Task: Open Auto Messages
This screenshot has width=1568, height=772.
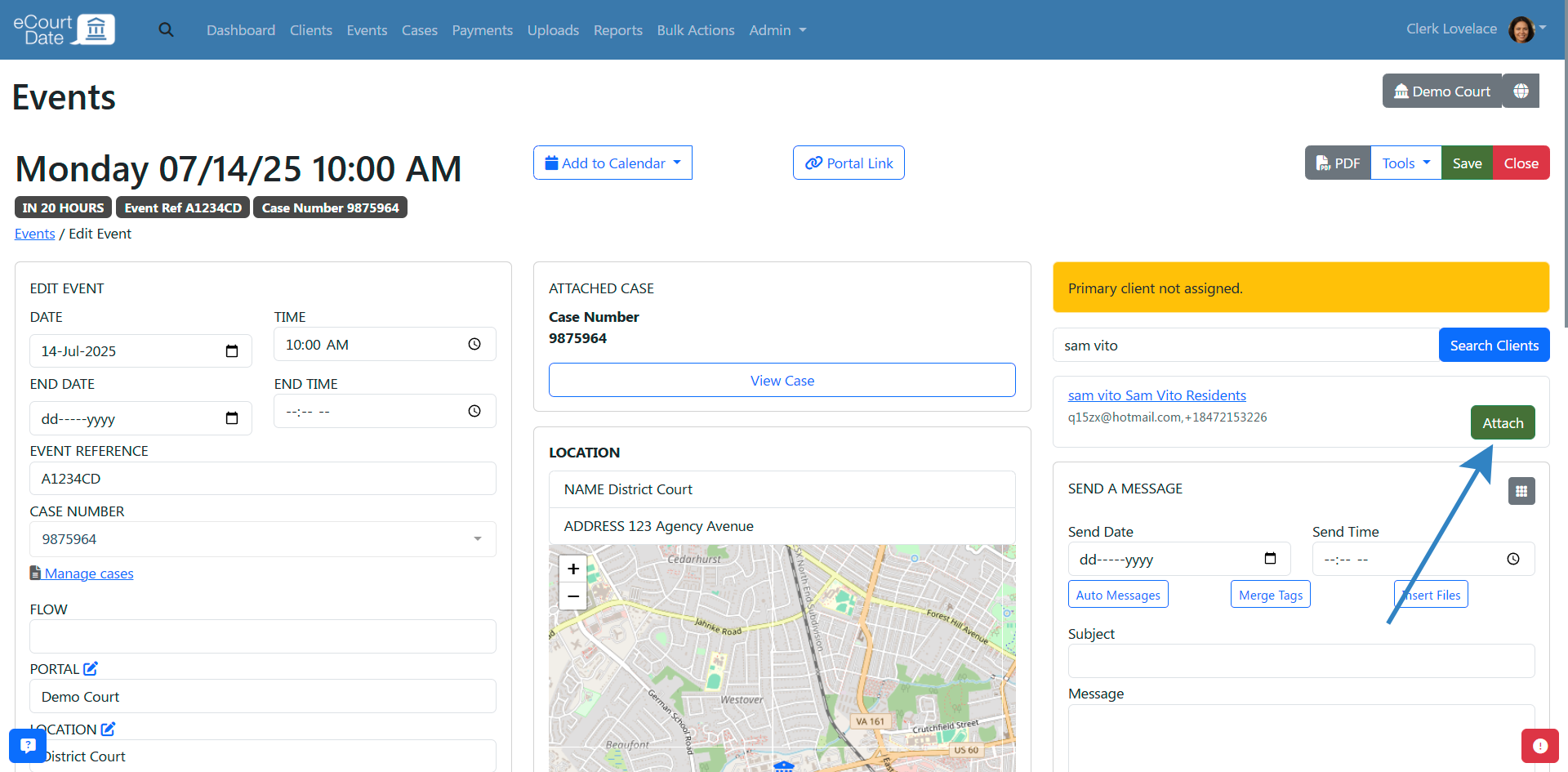Action: click(1118, 595)
